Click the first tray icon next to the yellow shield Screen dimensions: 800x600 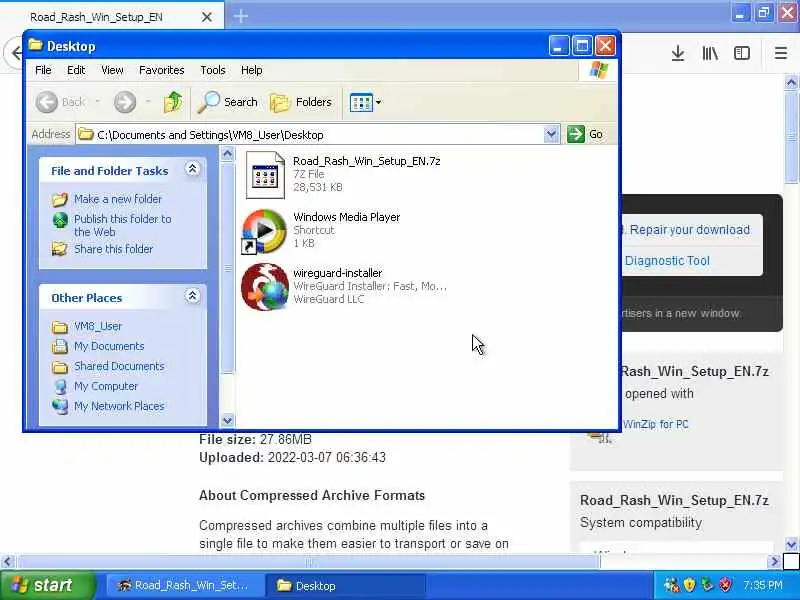coord(671,585)
